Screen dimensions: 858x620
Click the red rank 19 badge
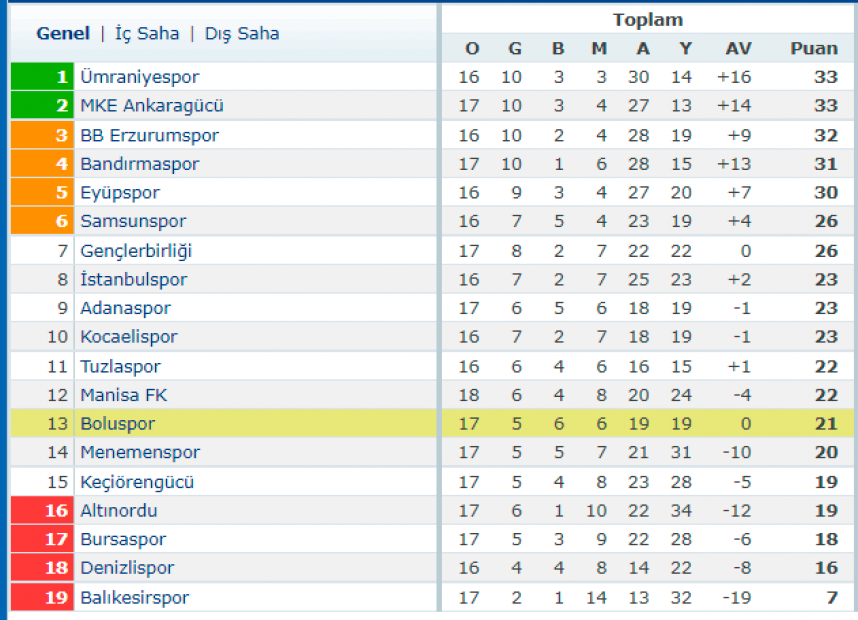point(42,598)
